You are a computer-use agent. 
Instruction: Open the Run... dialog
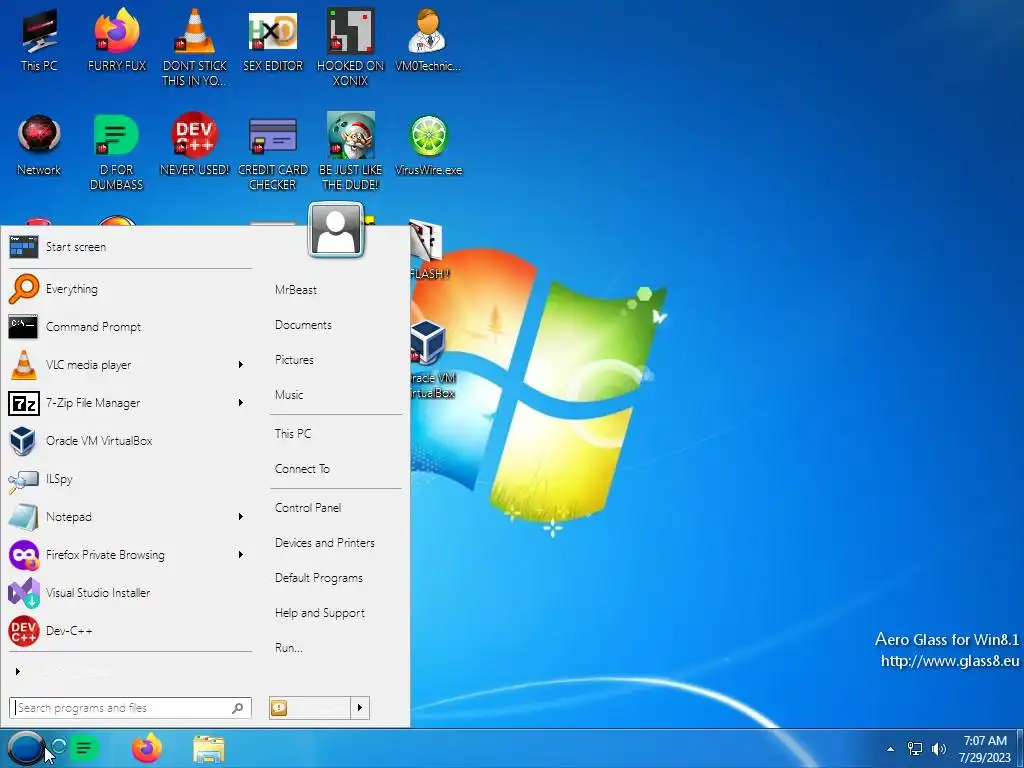pyautogui.click(x=289, y=648)
